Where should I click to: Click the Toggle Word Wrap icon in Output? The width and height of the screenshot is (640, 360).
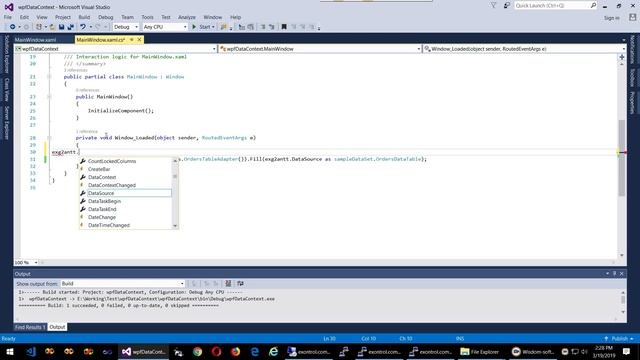(x=240, y=283)
